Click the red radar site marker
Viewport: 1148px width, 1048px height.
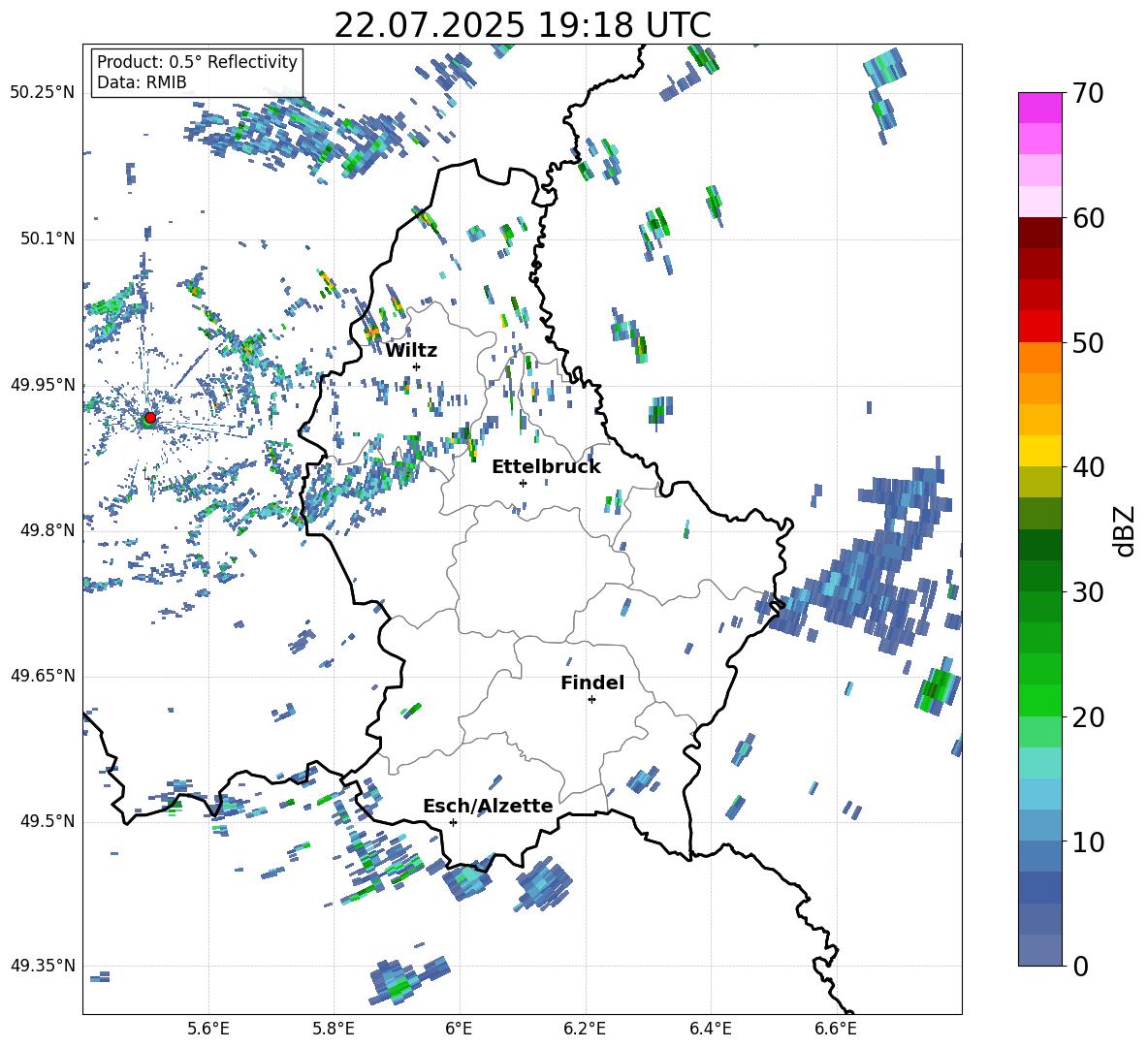tap(150, 417)
